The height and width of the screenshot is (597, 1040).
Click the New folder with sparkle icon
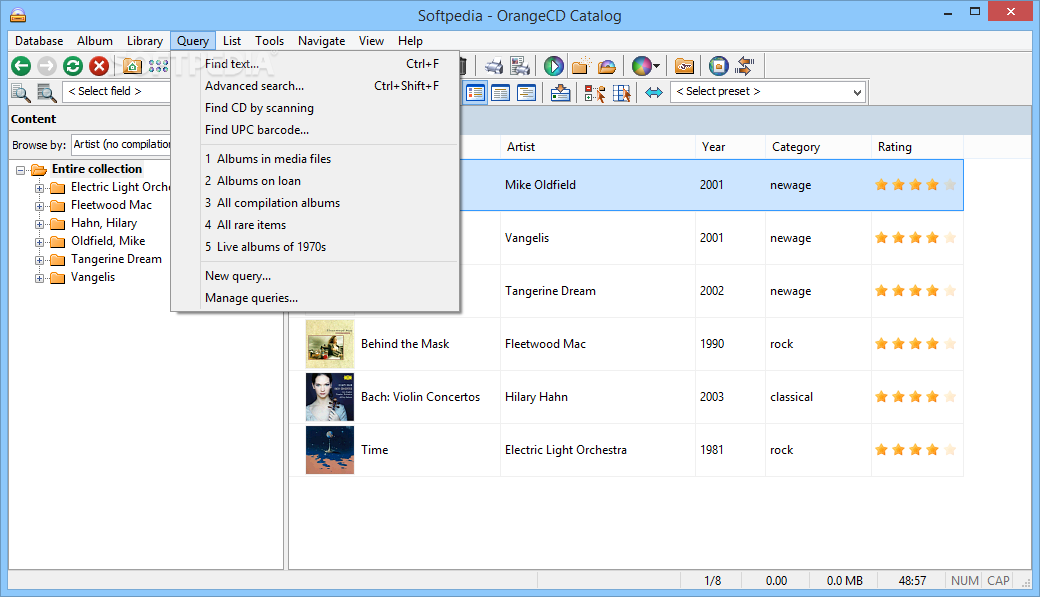580,66
